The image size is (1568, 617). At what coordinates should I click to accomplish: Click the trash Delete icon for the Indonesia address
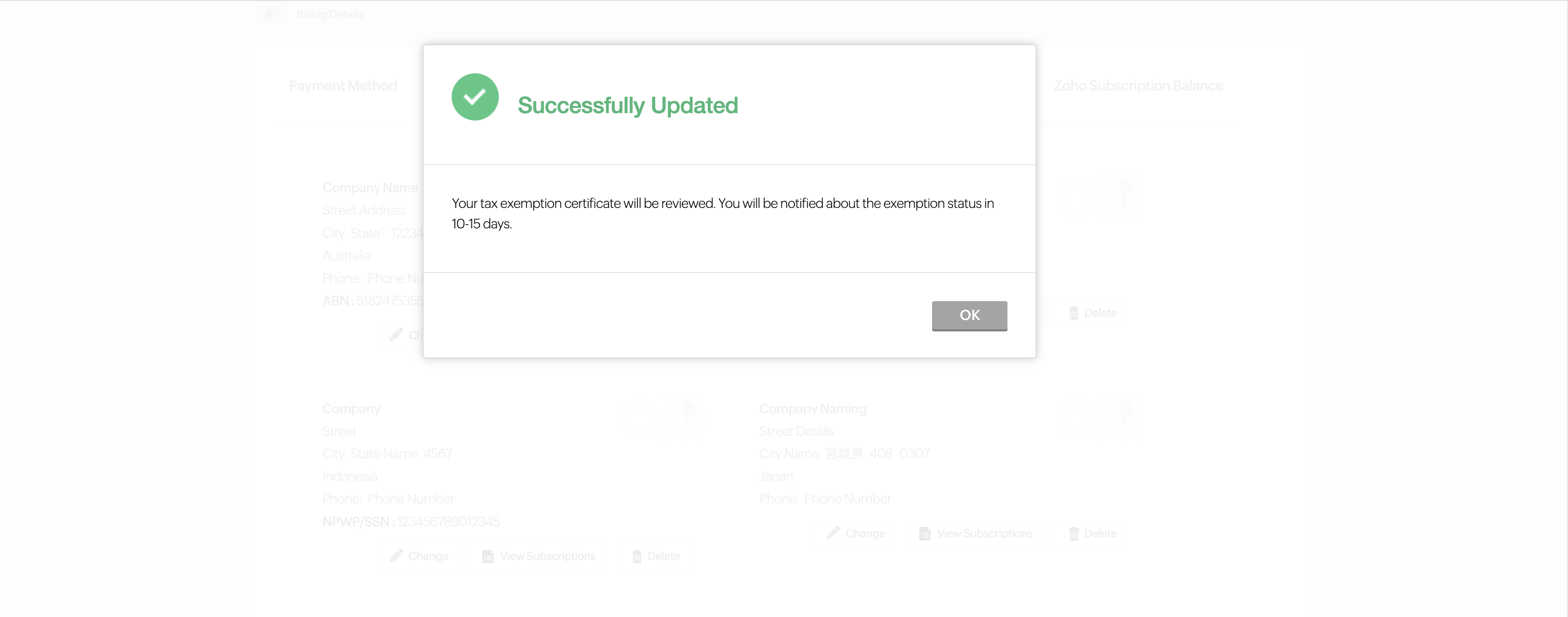click(637, 556)
